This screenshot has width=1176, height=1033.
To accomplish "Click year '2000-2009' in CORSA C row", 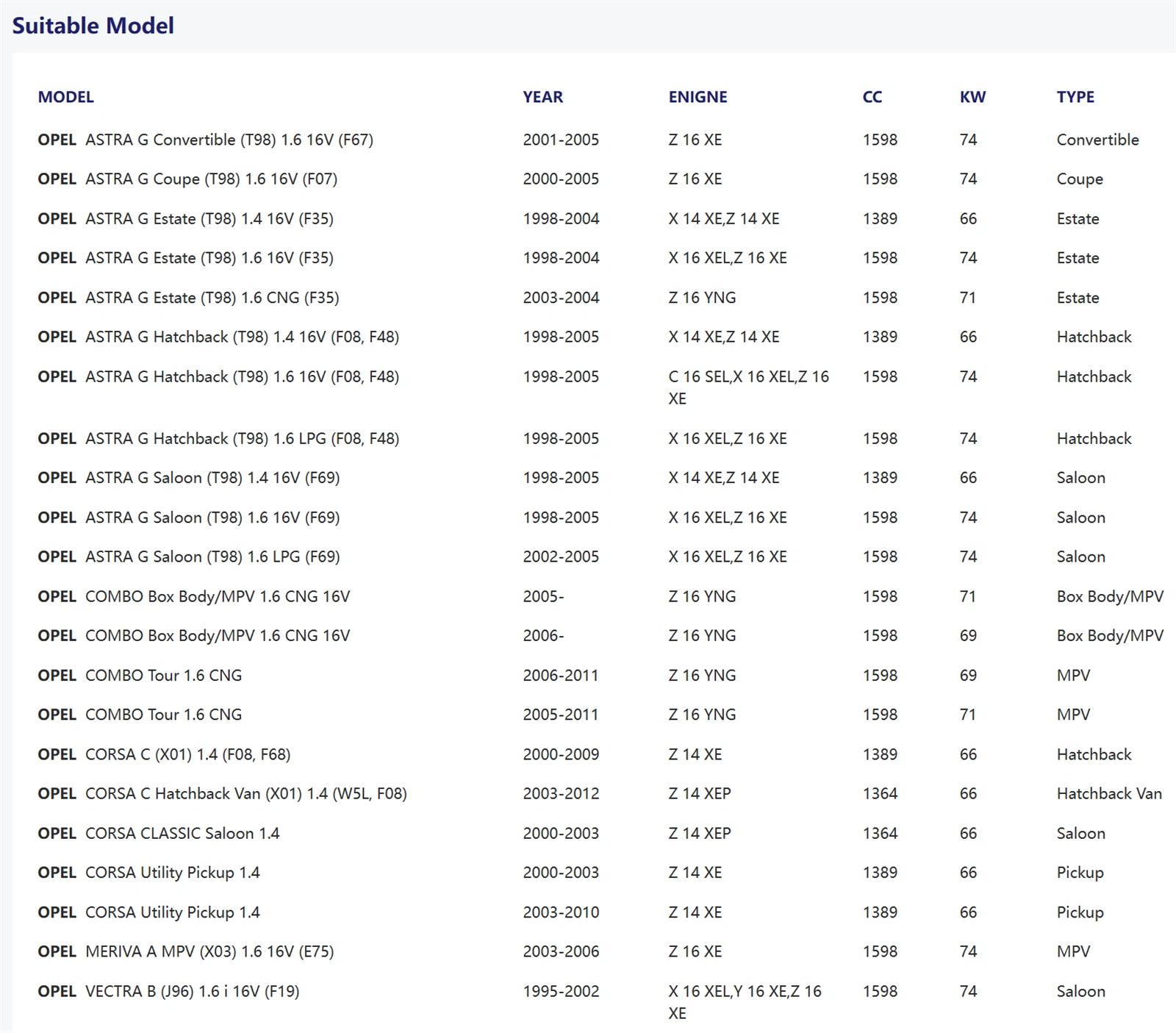I will click(561, 754).
